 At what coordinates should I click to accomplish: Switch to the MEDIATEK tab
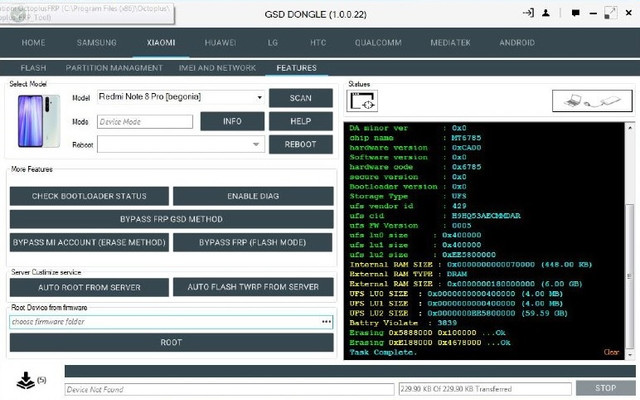click(x=450, y=42)
